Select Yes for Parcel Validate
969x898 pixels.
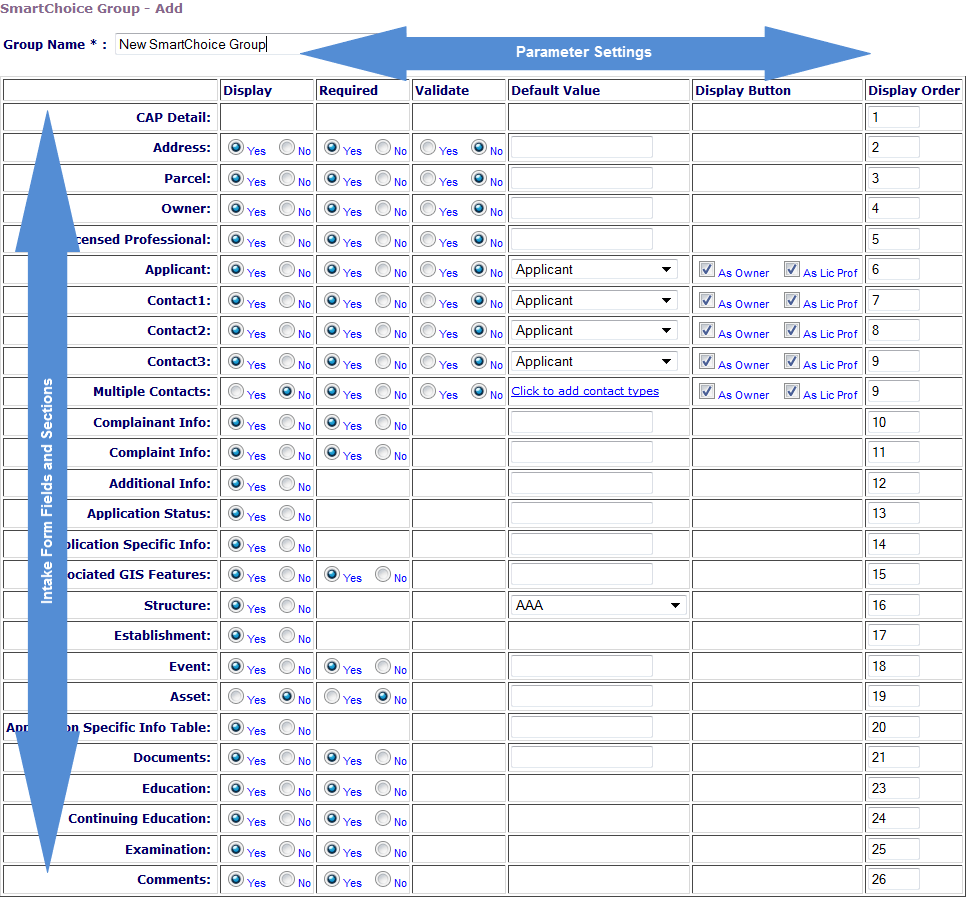428,178
